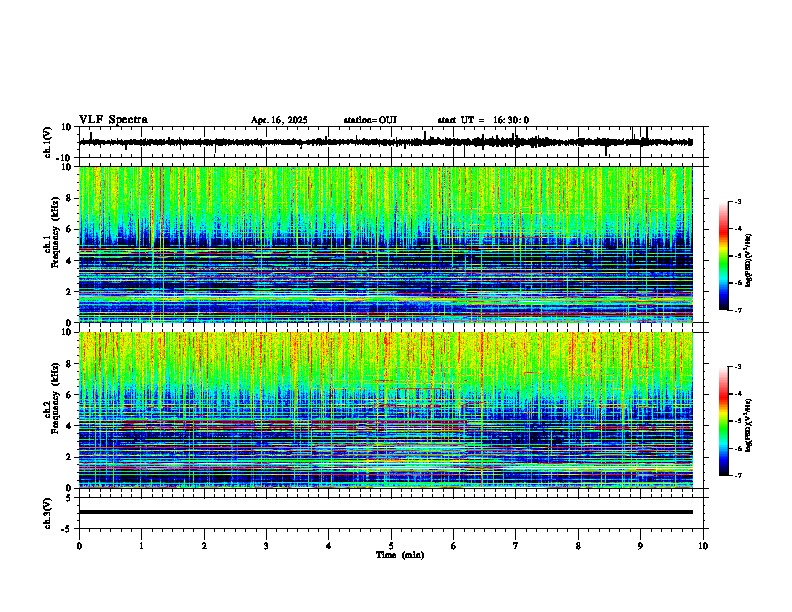
Task: Select the date label "Apr. 16, 2025"
Action: (279, 120)
